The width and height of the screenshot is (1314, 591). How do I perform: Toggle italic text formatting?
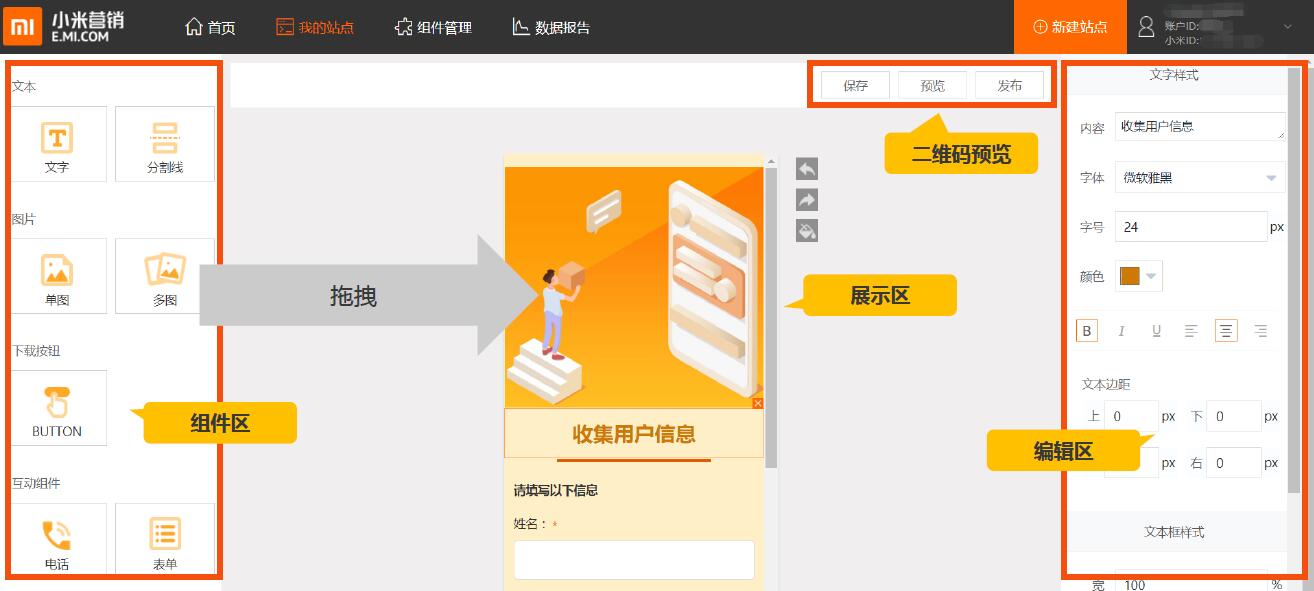click(x=1121, y=331)
